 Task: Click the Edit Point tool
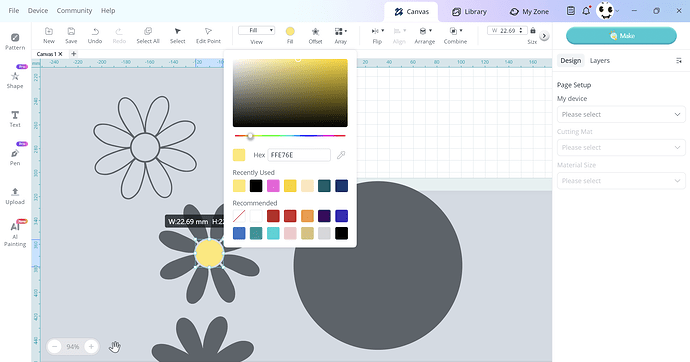coord(208,36)
